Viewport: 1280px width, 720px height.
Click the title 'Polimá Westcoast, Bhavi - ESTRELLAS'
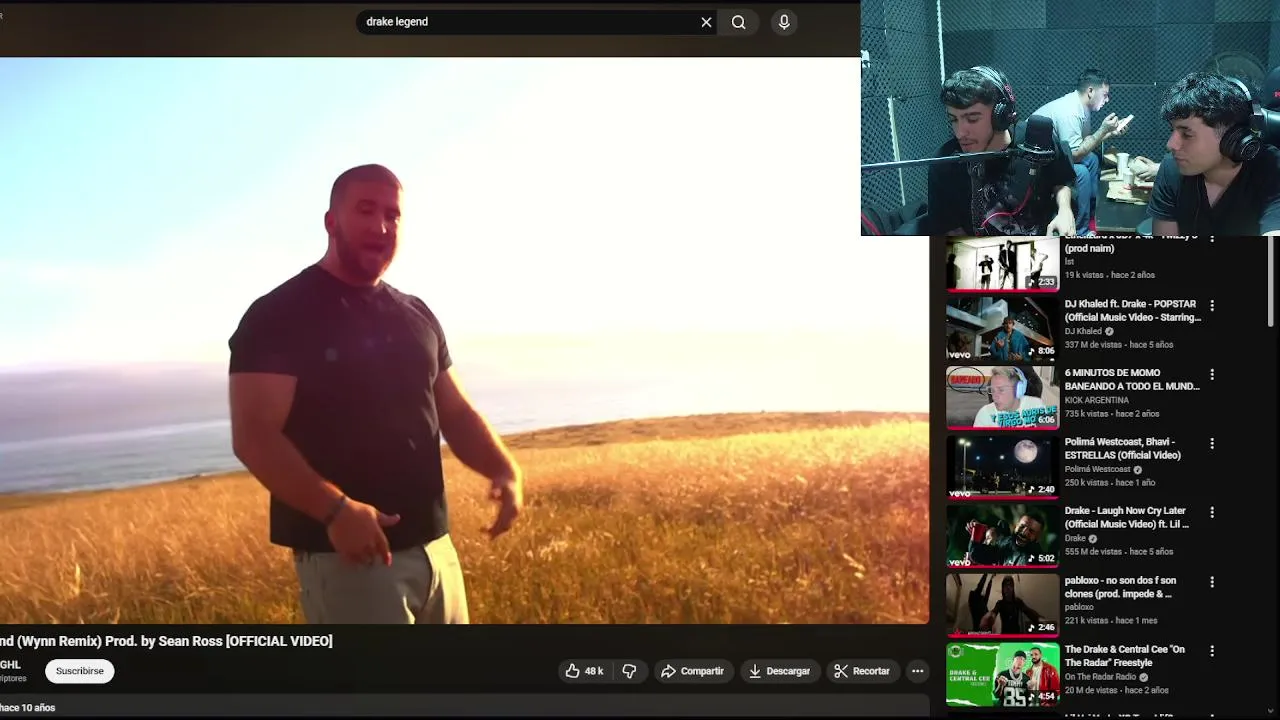tap(1123, 448)
